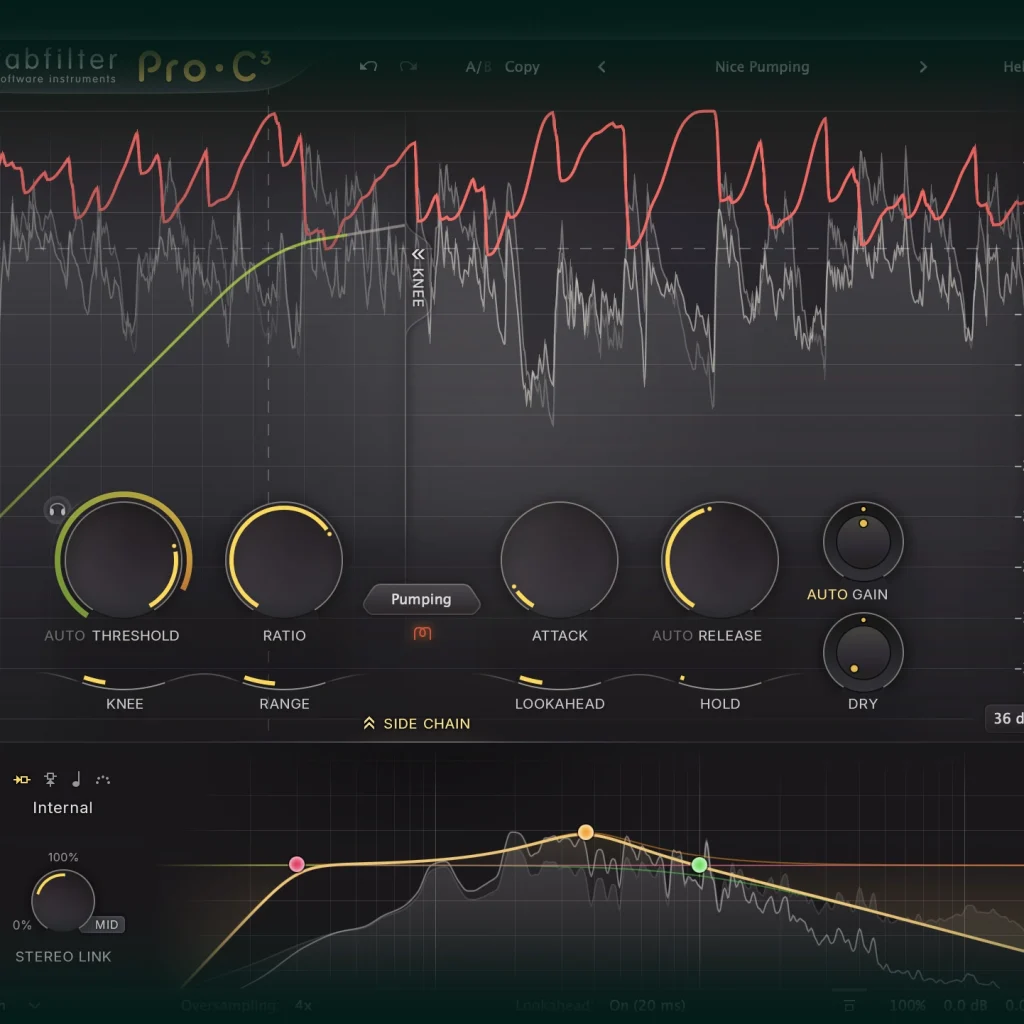Adjust the HOLD arc slider
Screen dimensions: 1024x1024
tap(720, 681)
